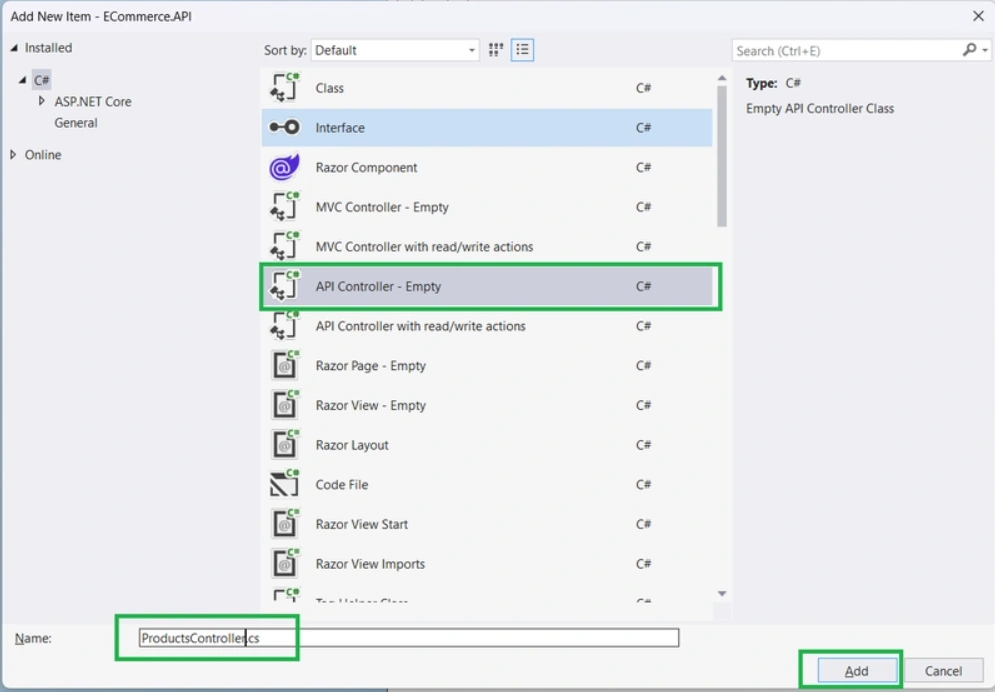
Task: Click the API Controller with read/write actions icon
Action: pyautogui.click(x=284, y=326)
